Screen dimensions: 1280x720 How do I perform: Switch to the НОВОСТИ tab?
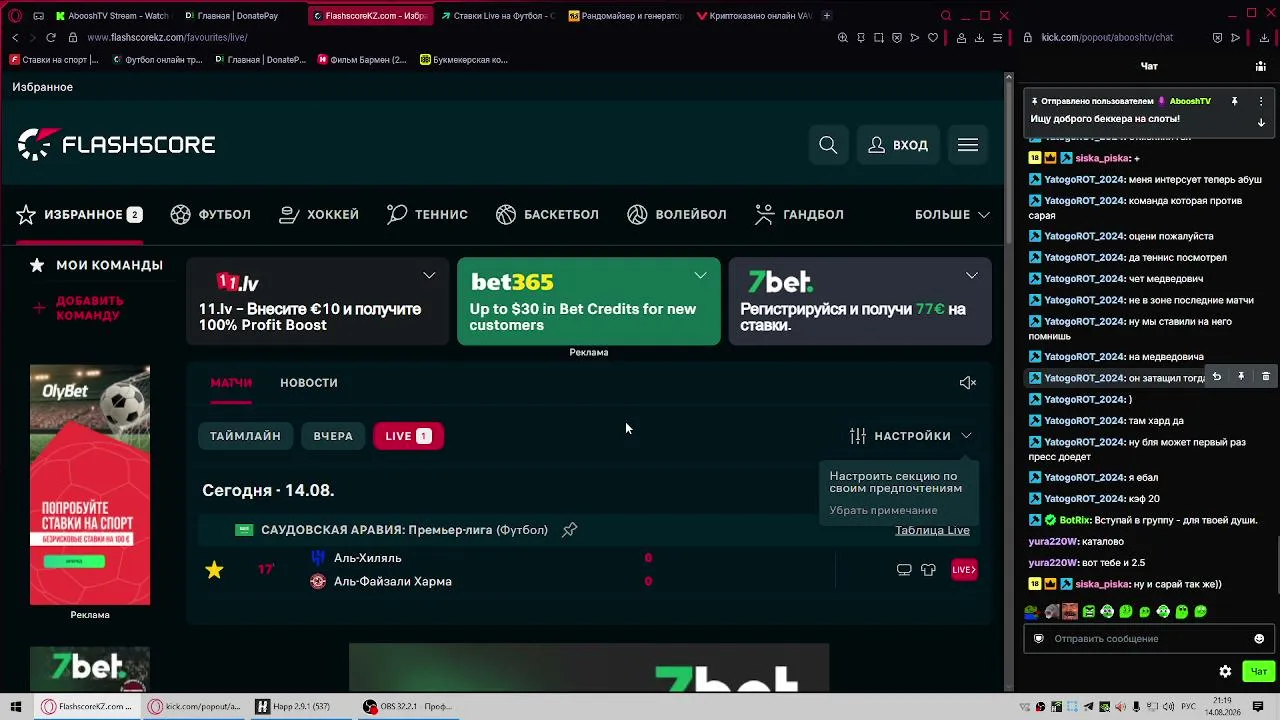pos(309,383)
